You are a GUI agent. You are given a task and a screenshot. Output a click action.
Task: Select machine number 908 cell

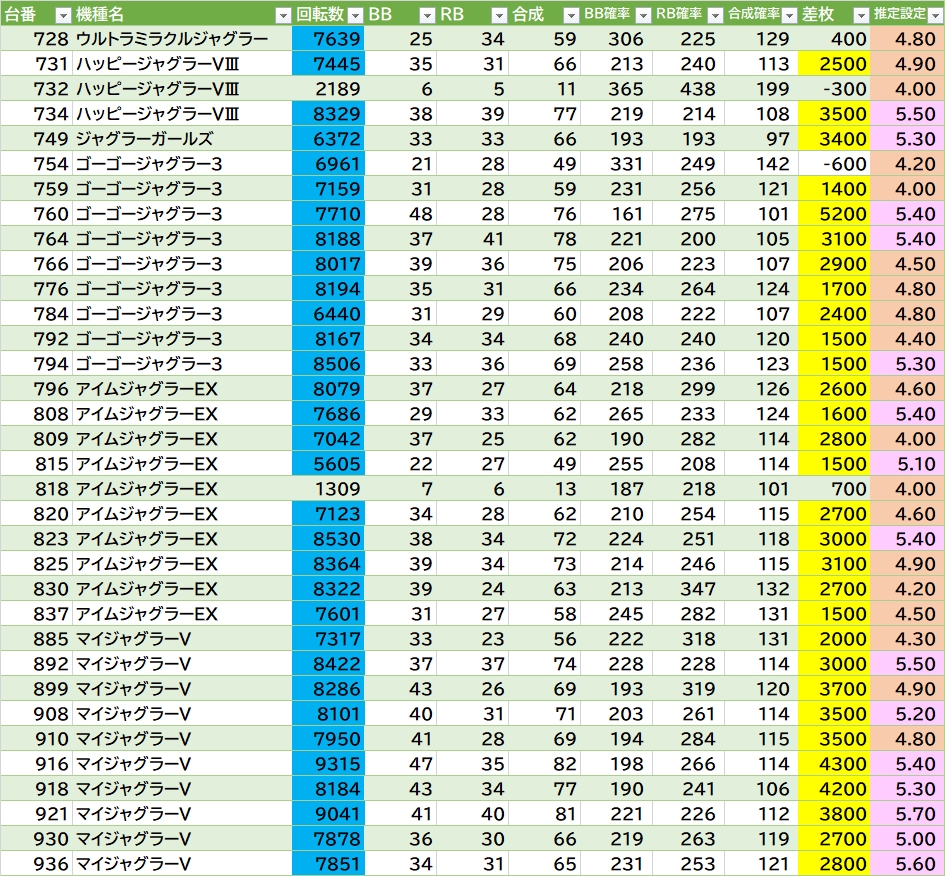(36, 714)
